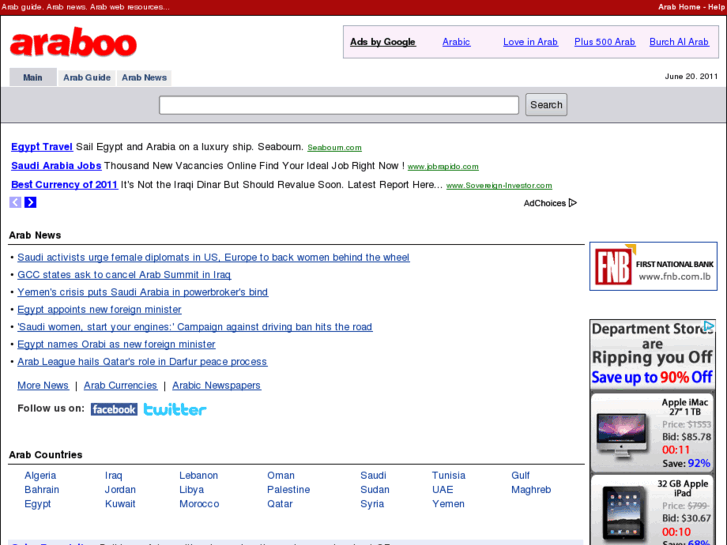Image resolution: width=727 pixels, height=545 pixels.
Task: Select UAE in Arab Countries
Action: coord(442,490)
